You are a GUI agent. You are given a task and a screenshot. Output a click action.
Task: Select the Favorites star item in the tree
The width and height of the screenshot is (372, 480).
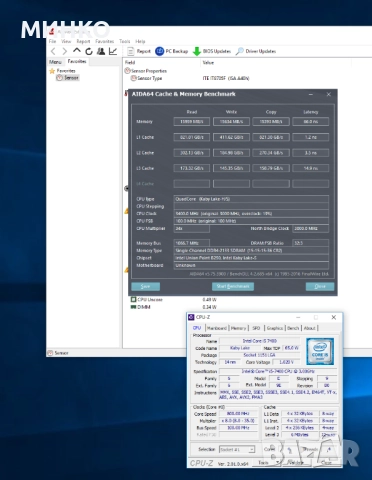click(62, 71)
